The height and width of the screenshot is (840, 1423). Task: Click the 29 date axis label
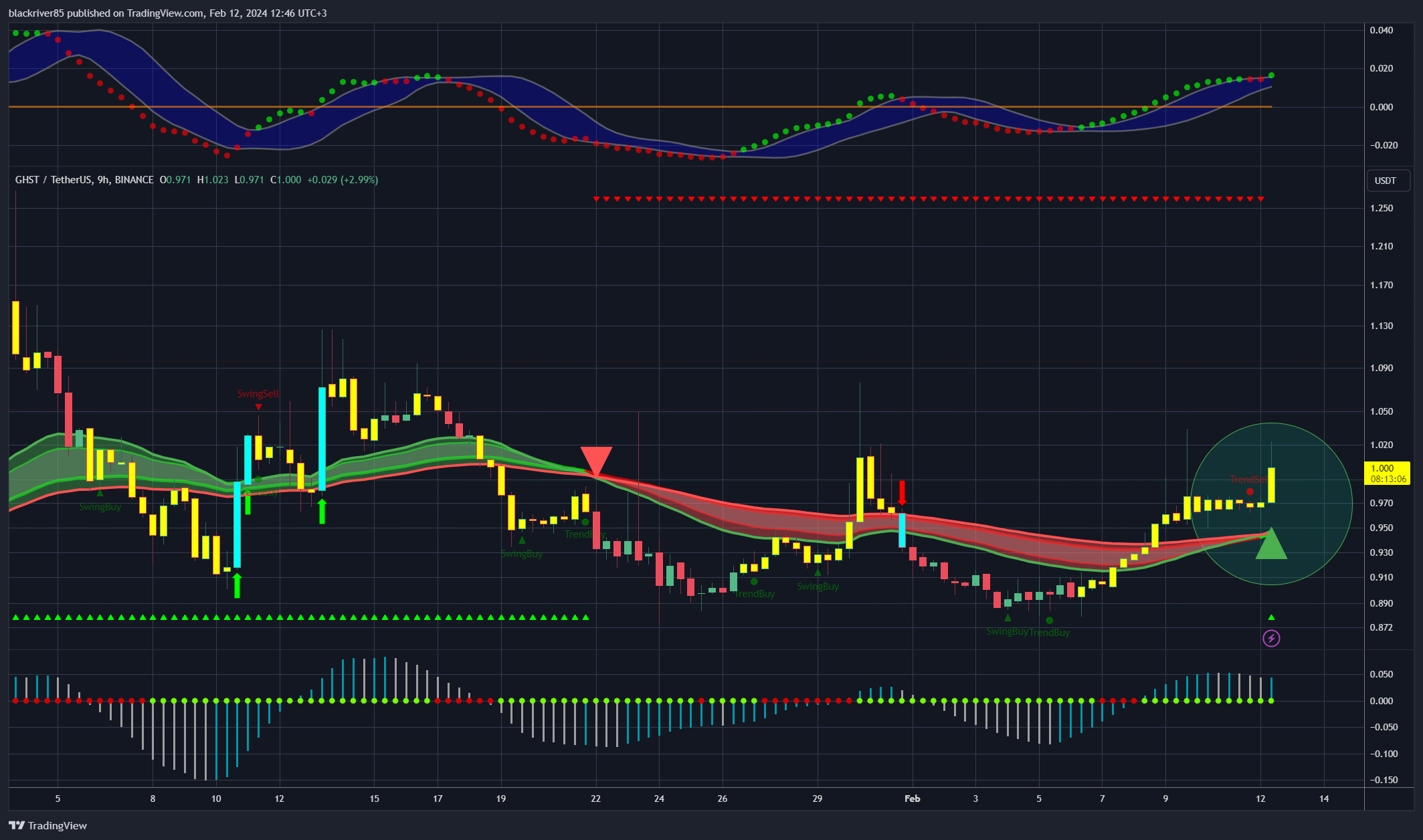(818, 799)
